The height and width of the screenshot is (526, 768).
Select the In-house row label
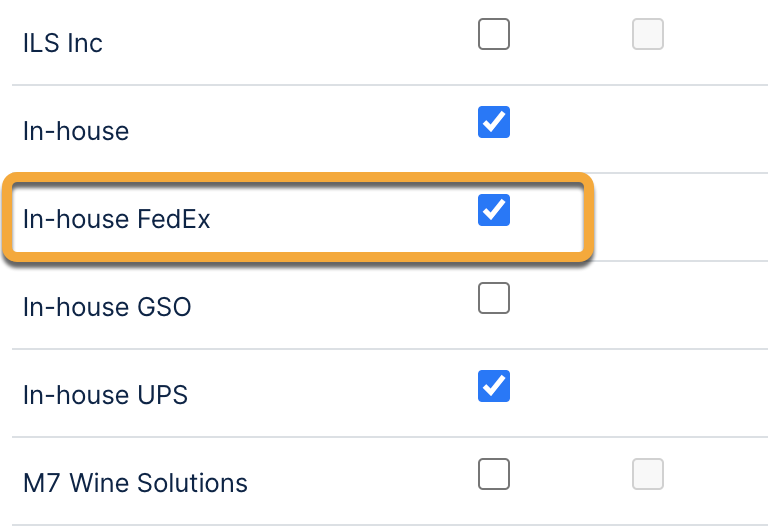coord(76,131)
